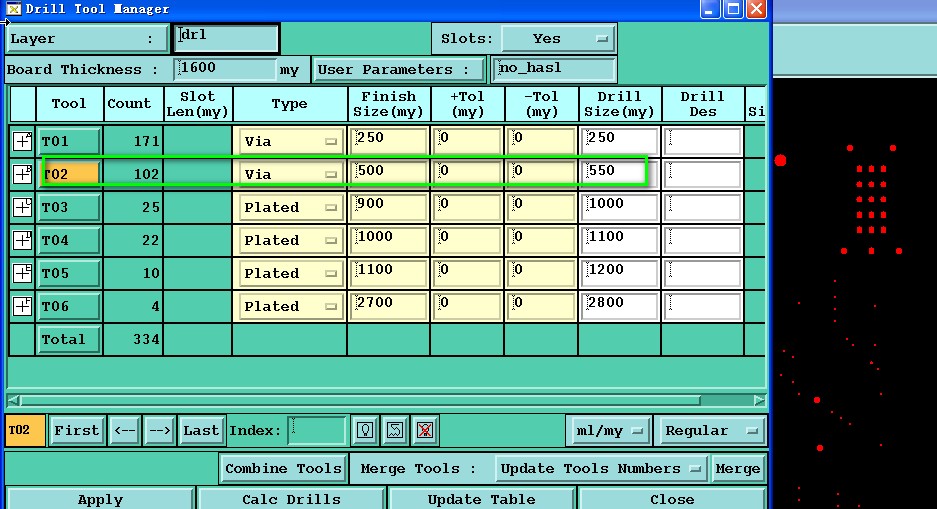Screen dimensions: 937x509
Task: Click the Close button at bottom
Action: pyautogui.click(x=672, y=499)
